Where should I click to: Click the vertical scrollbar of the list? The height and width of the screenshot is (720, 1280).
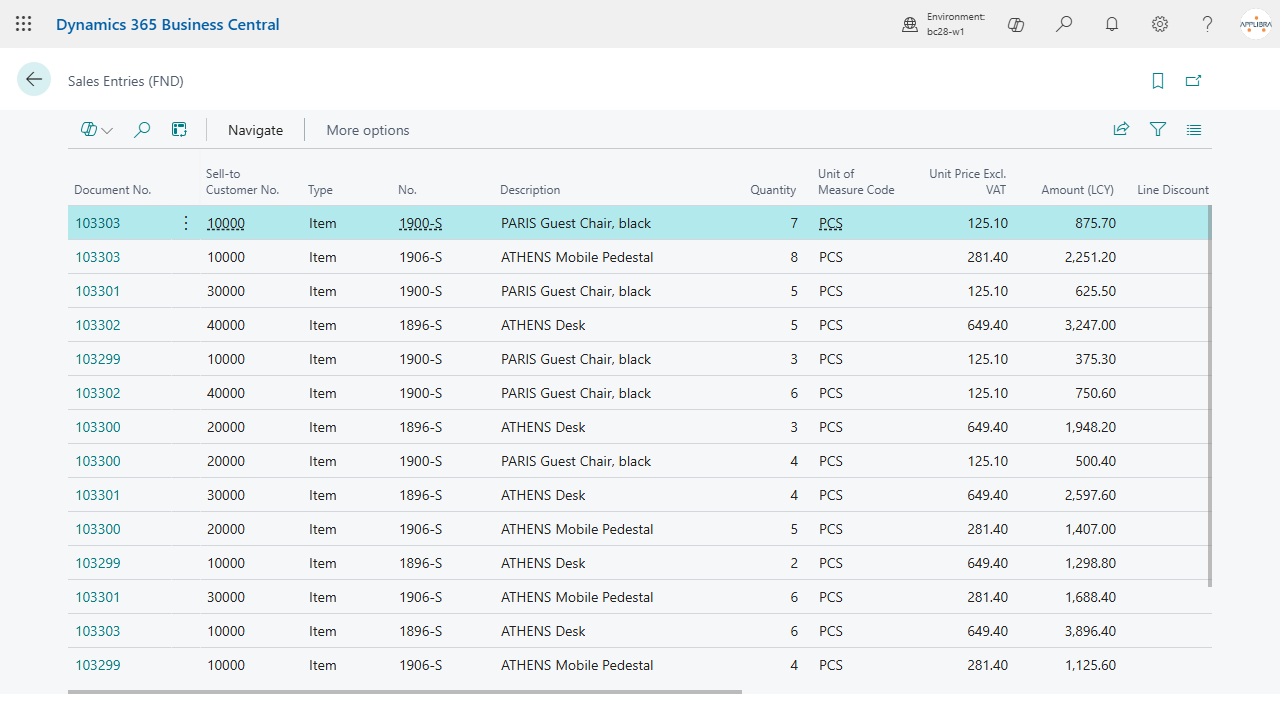(x=1210, y=395)
